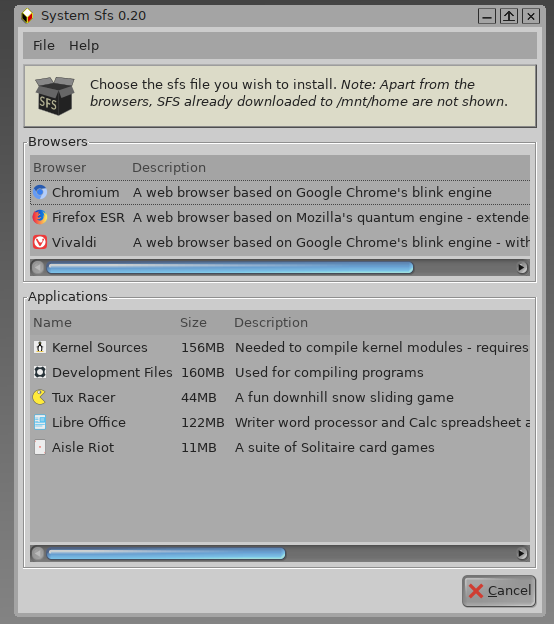Select the Aisle Riot card icon
Viewport: 554px width, 624px height.
pos(40,447)
